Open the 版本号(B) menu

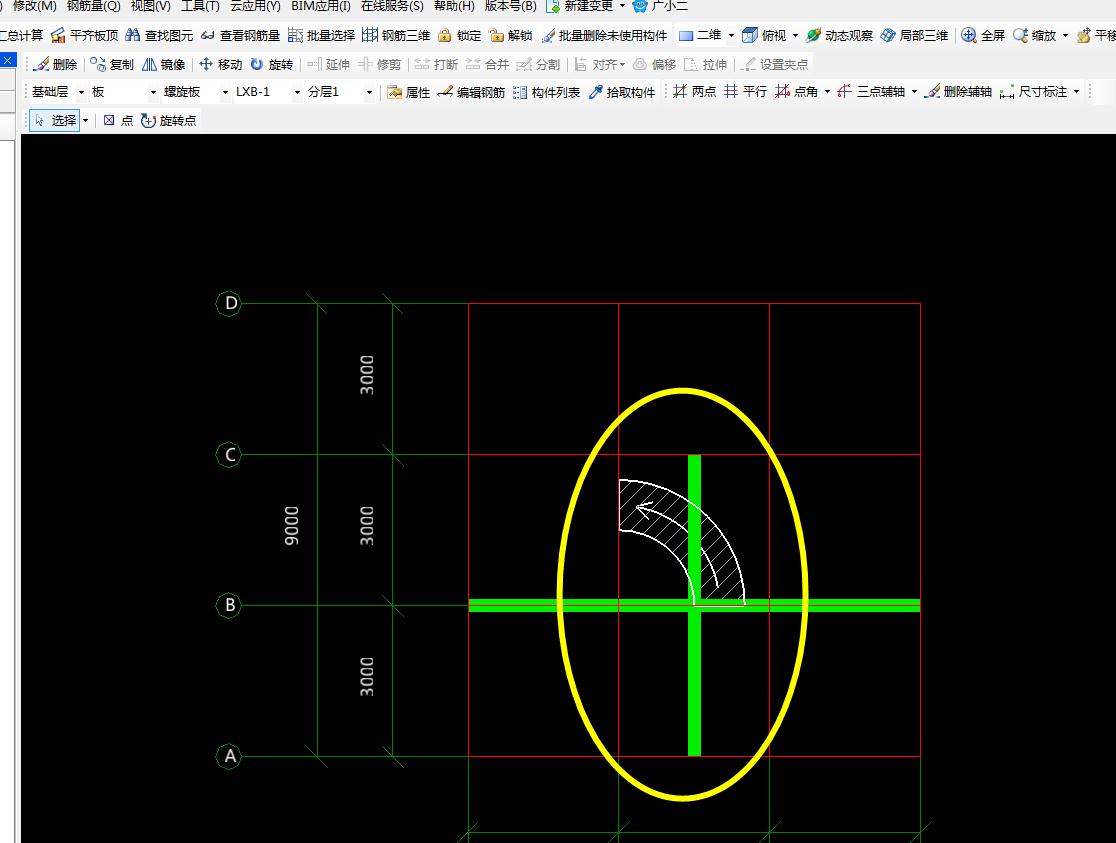tap(510, 6)
